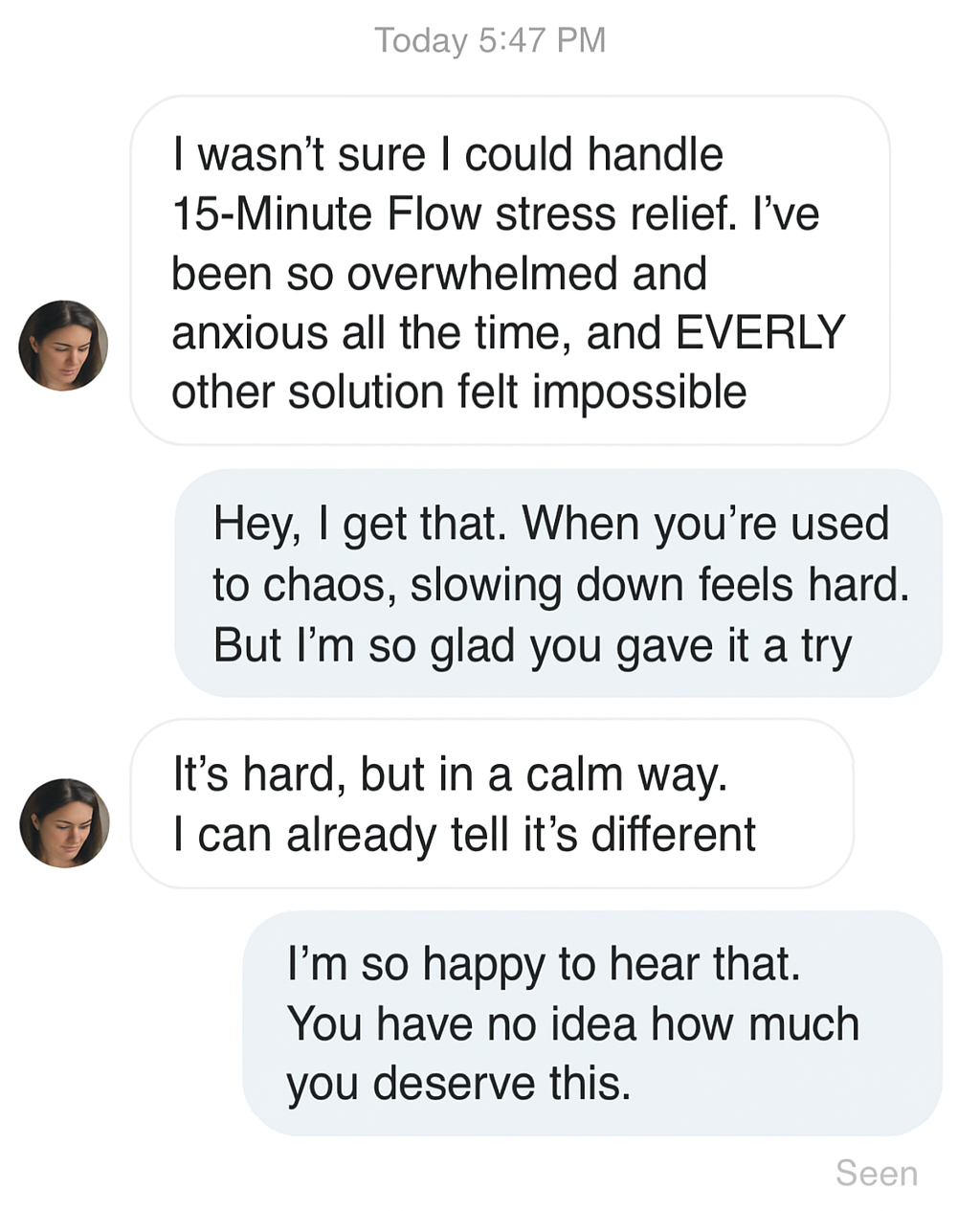The image size is (980, 1211).
Task: Click the capitalized word "EVERLY"
Action: click(760, 333)
